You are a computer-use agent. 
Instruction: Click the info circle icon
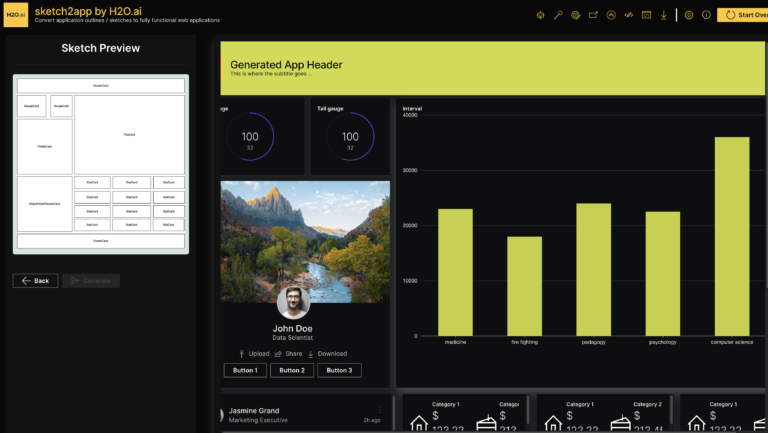click(x=706, y=15)
